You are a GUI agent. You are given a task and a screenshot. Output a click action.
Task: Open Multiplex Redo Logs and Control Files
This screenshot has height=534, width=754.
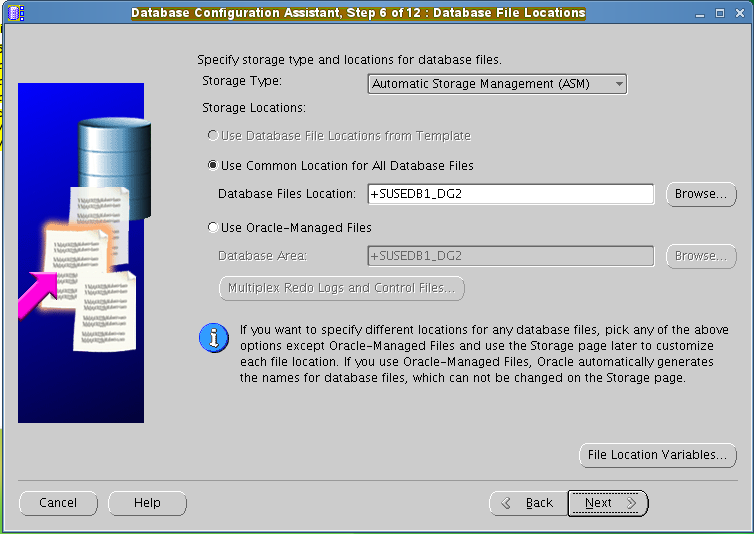pyautogui.click(x=342, y=288)
